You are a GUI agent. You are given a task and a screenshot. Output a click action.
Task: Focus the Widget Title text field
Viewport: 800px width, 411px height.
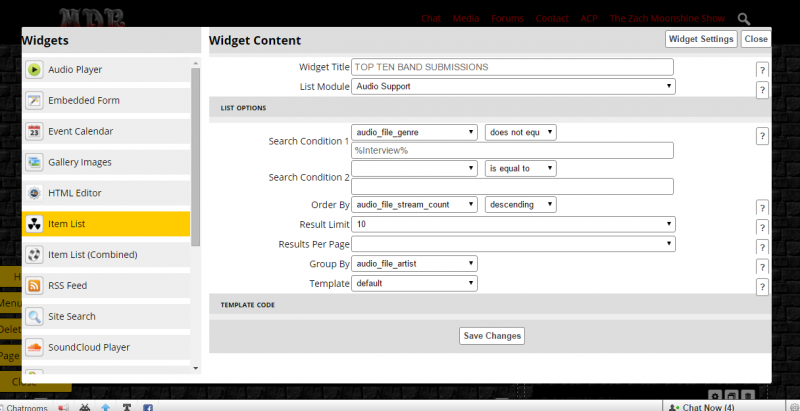coord(512,67)
